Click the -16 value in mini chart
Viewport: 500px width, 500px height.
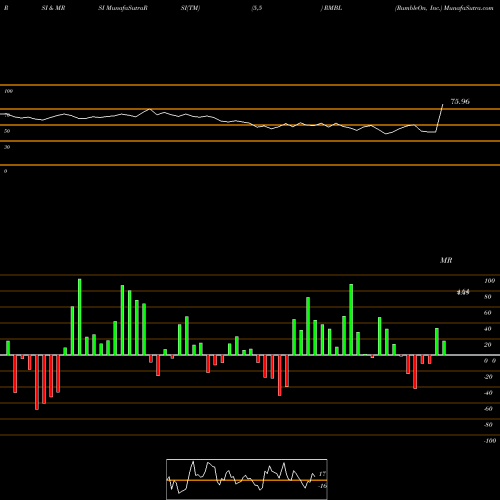tap(322, 486)
